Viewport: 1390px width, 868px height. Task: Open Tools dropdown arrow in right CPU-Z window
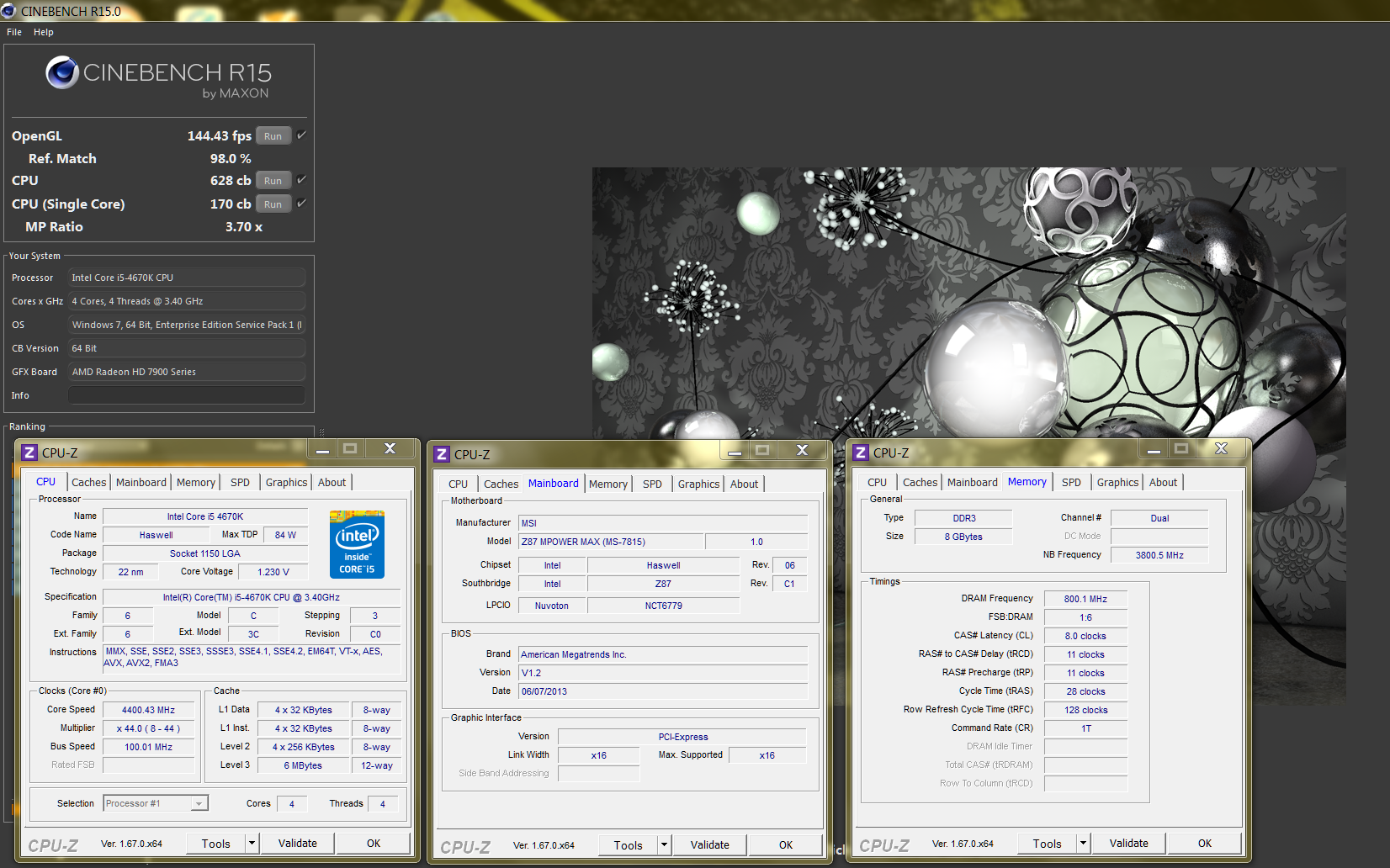[1083, 843]
